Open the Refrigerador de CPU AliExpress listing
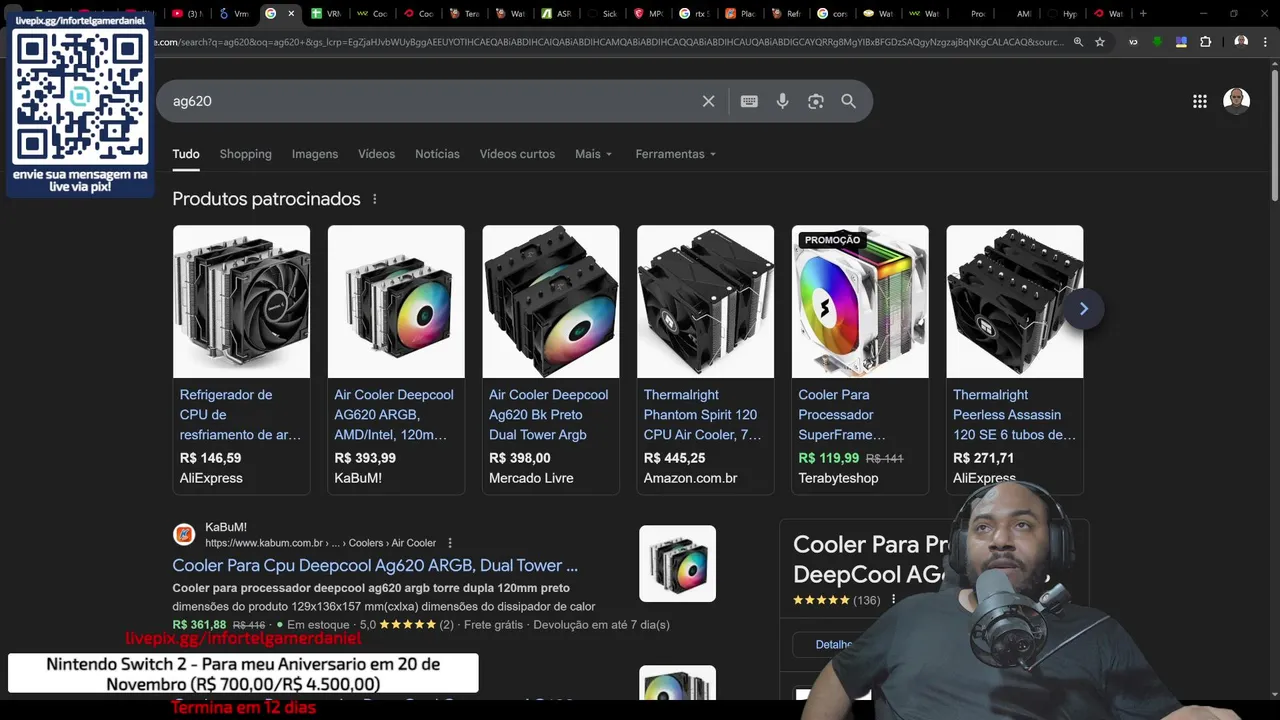This screenshot has width=1280, height=720. point(240,414)
